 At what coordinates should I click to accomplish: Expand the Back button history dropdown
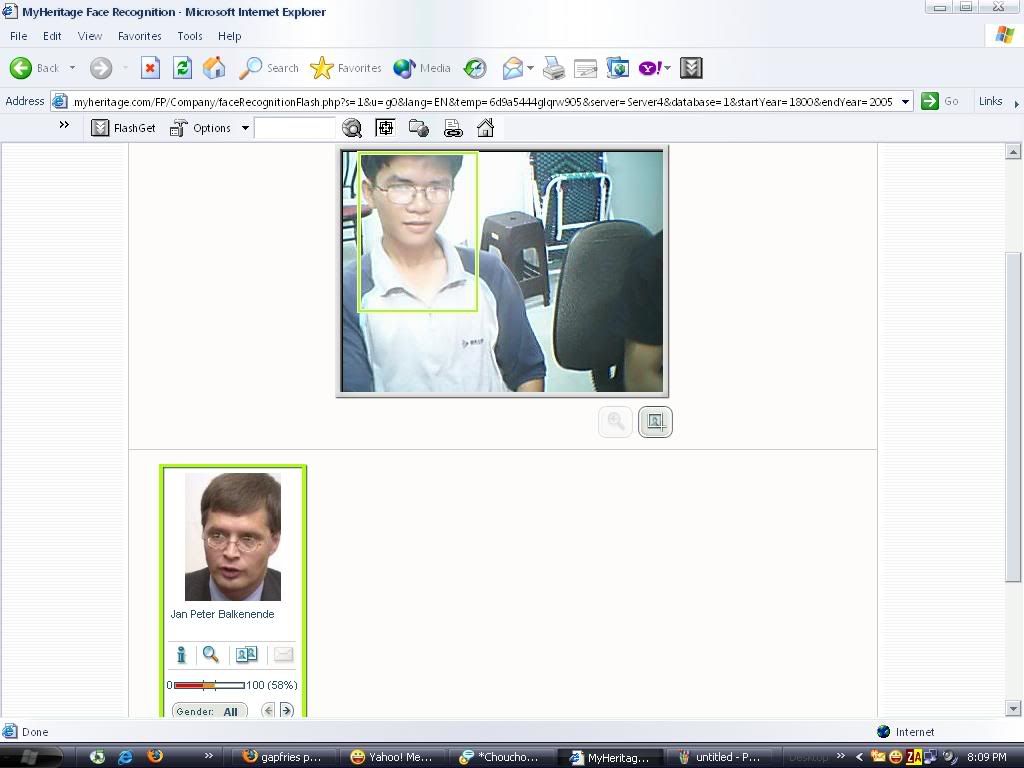pyautogui.click(x=72, y=68)
